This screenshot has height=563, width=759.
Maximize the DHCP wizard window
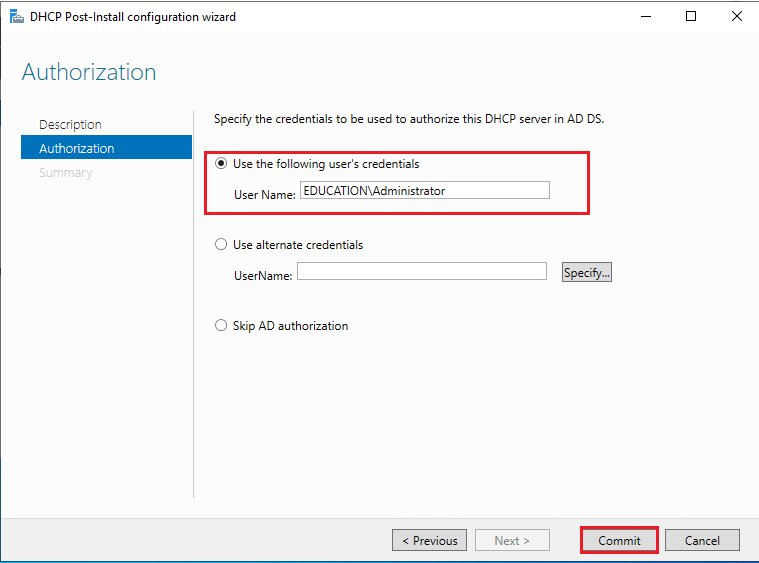[x=691, y=16]
